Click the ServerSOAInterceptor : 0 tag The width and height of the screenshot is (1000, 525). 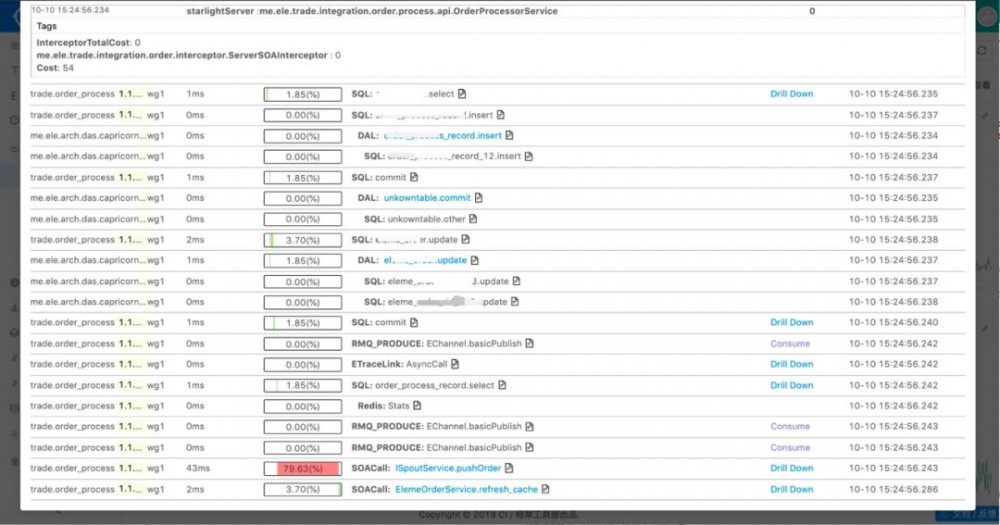pos(189,55)
